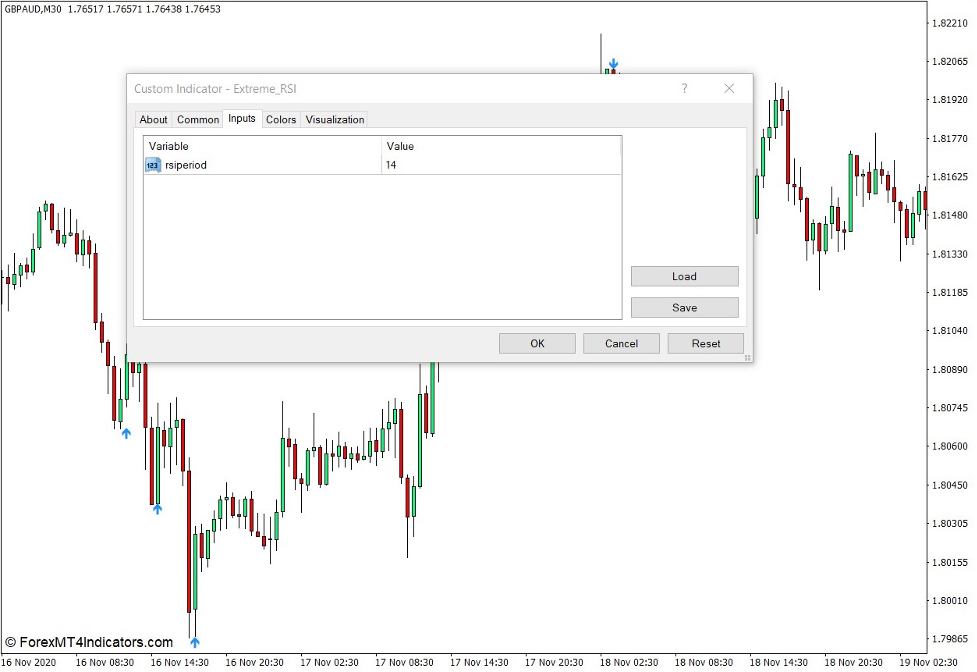
Task: Click the blue up arrow near 16 Nov 14:30
Action: [157, 508]
